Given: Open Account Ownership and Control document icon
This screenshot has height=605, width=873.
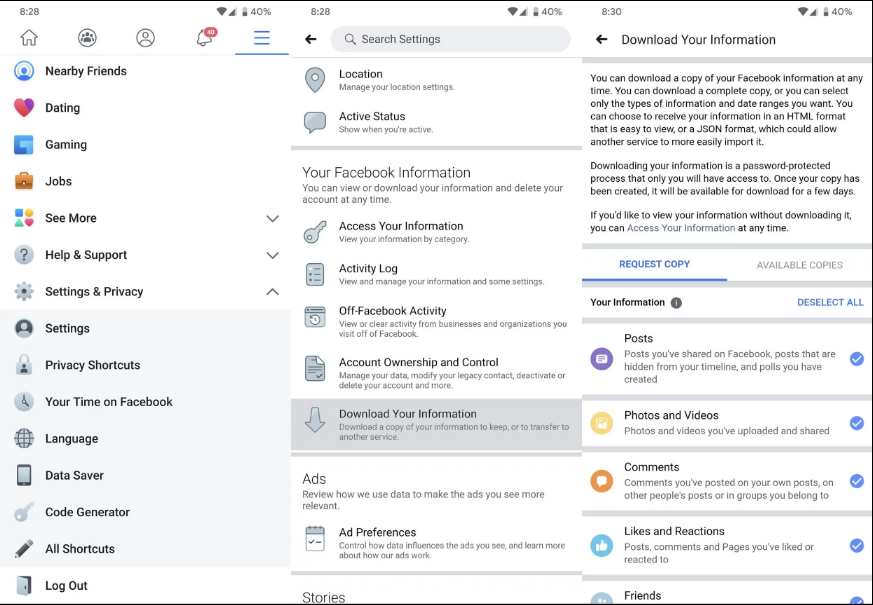Looking at the screenshot, I should click(315, 368).
